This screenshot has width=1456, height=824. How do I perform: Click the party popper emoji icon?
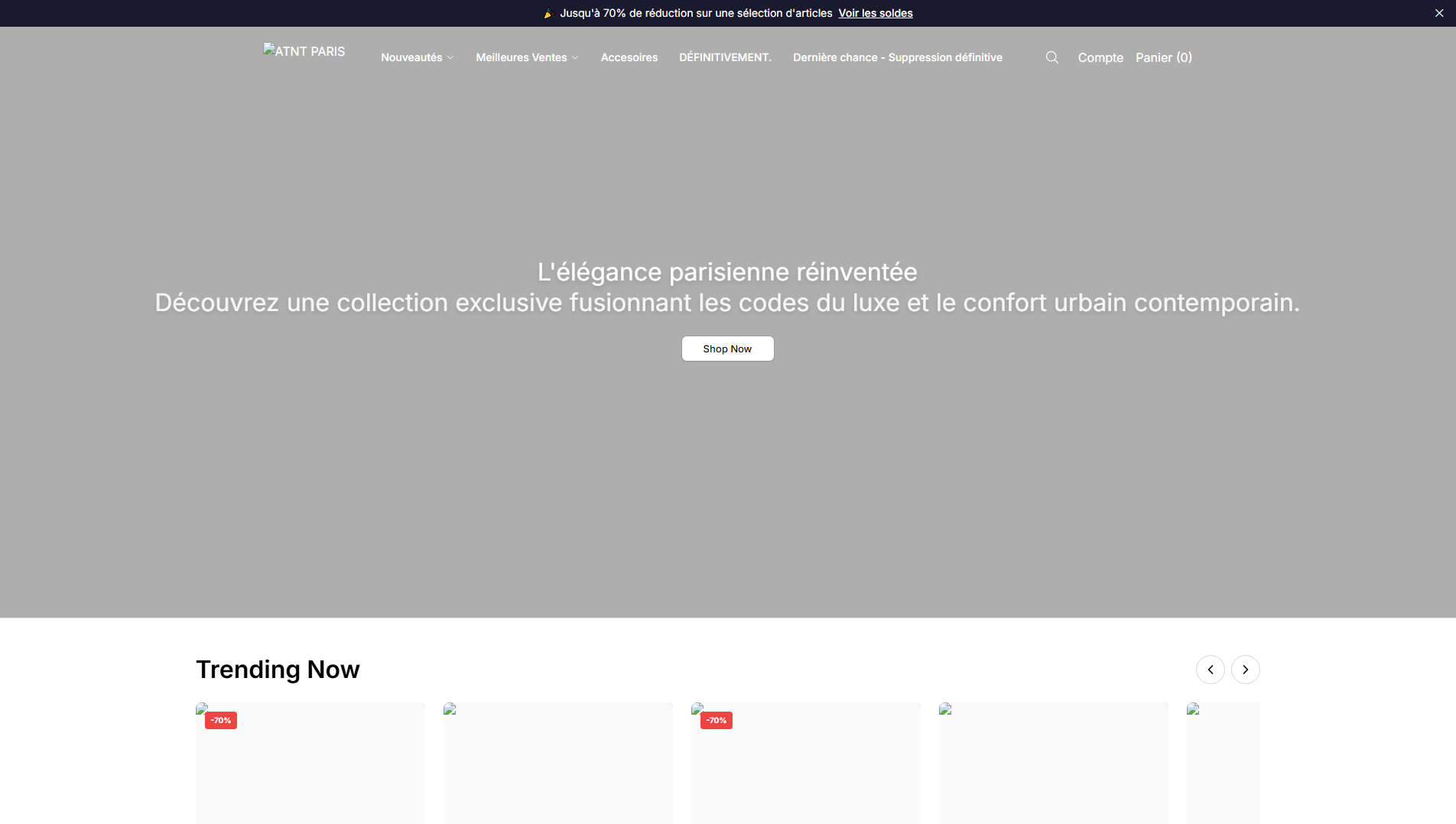[548, 13]
